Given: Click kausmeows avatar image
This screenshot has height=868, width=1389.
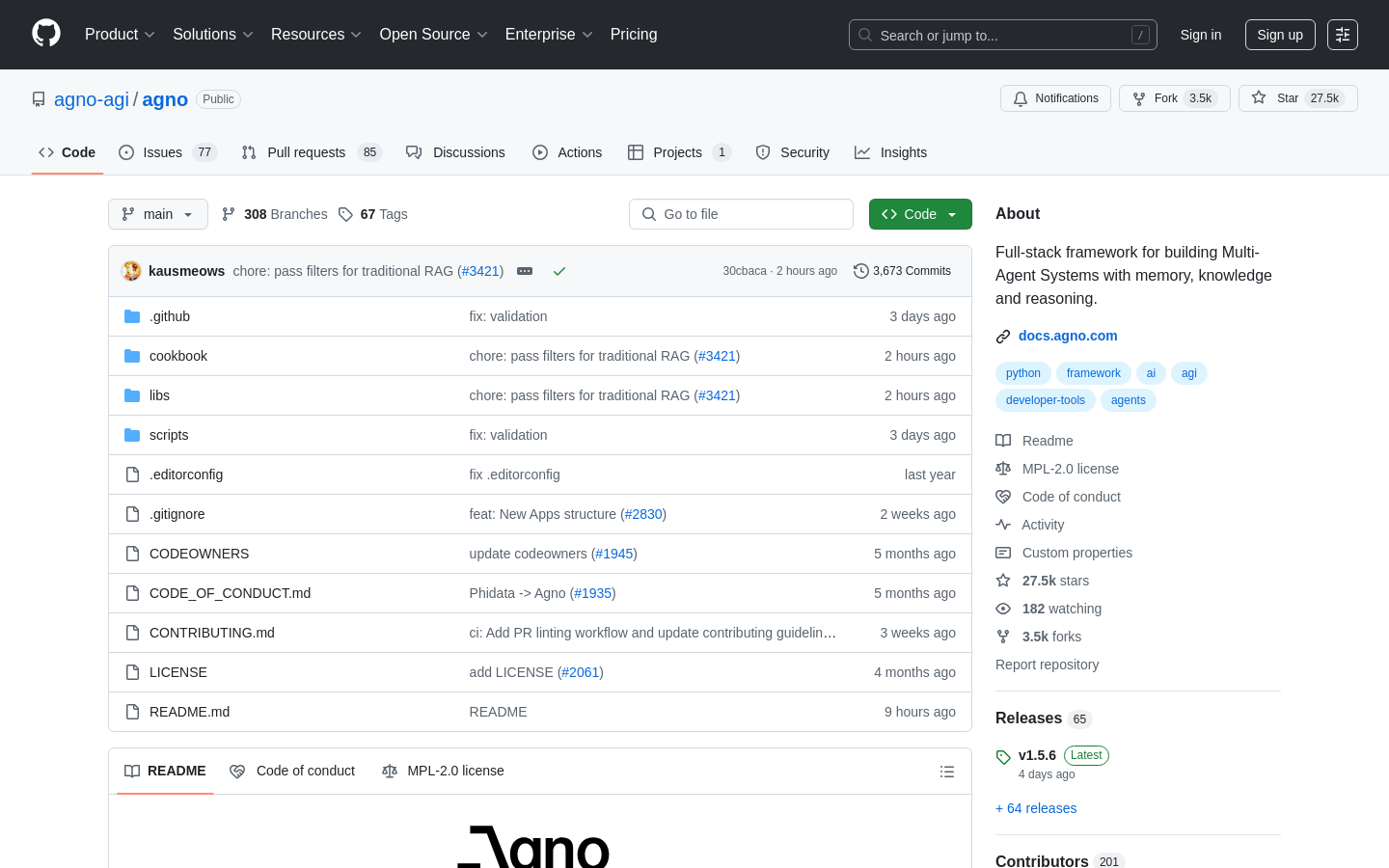Looking at the screenshot, I should pos(131,271).
